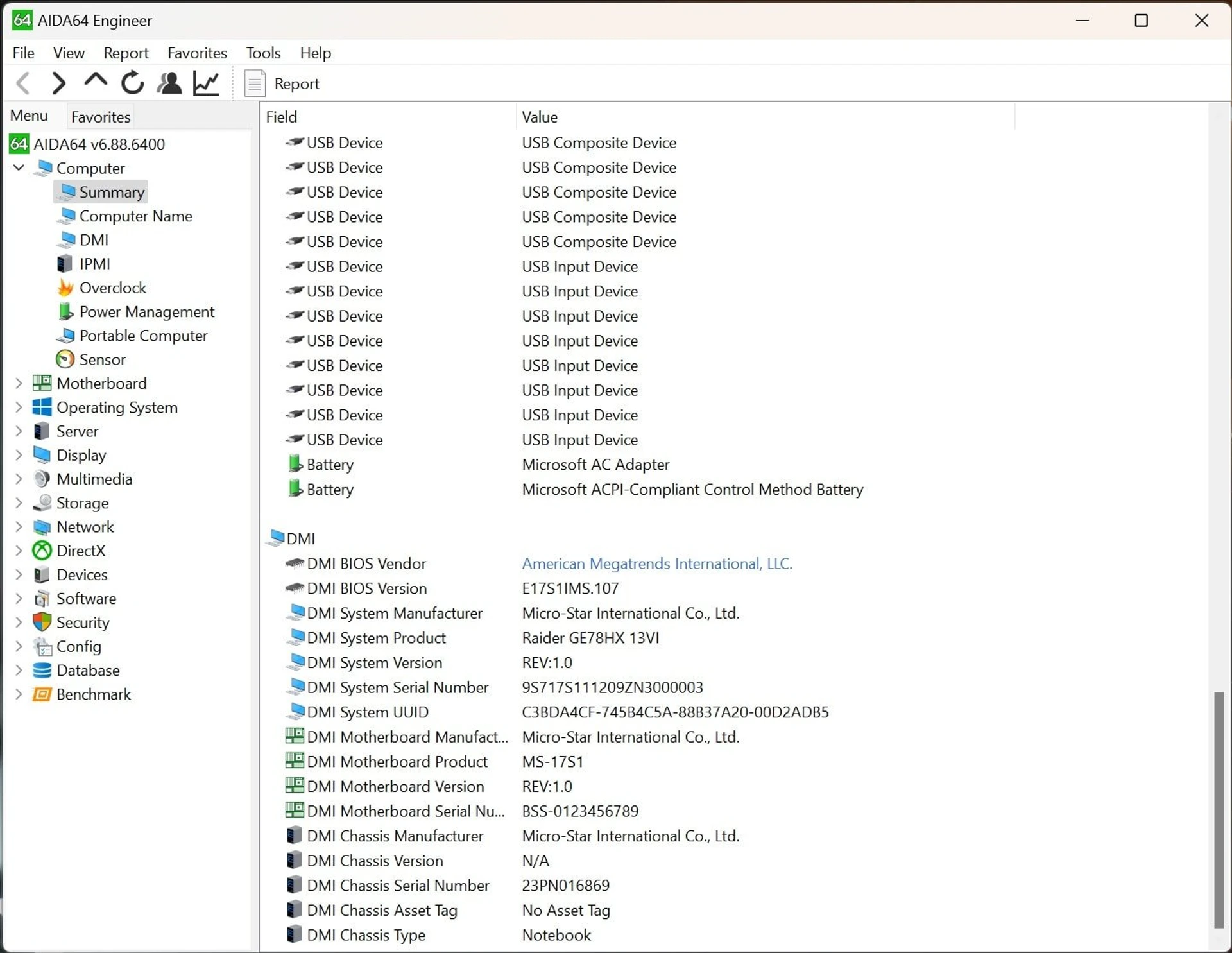Go back with the left arrow button
The height and width of the screenshot is (953, 1232).
coord(24,83)
